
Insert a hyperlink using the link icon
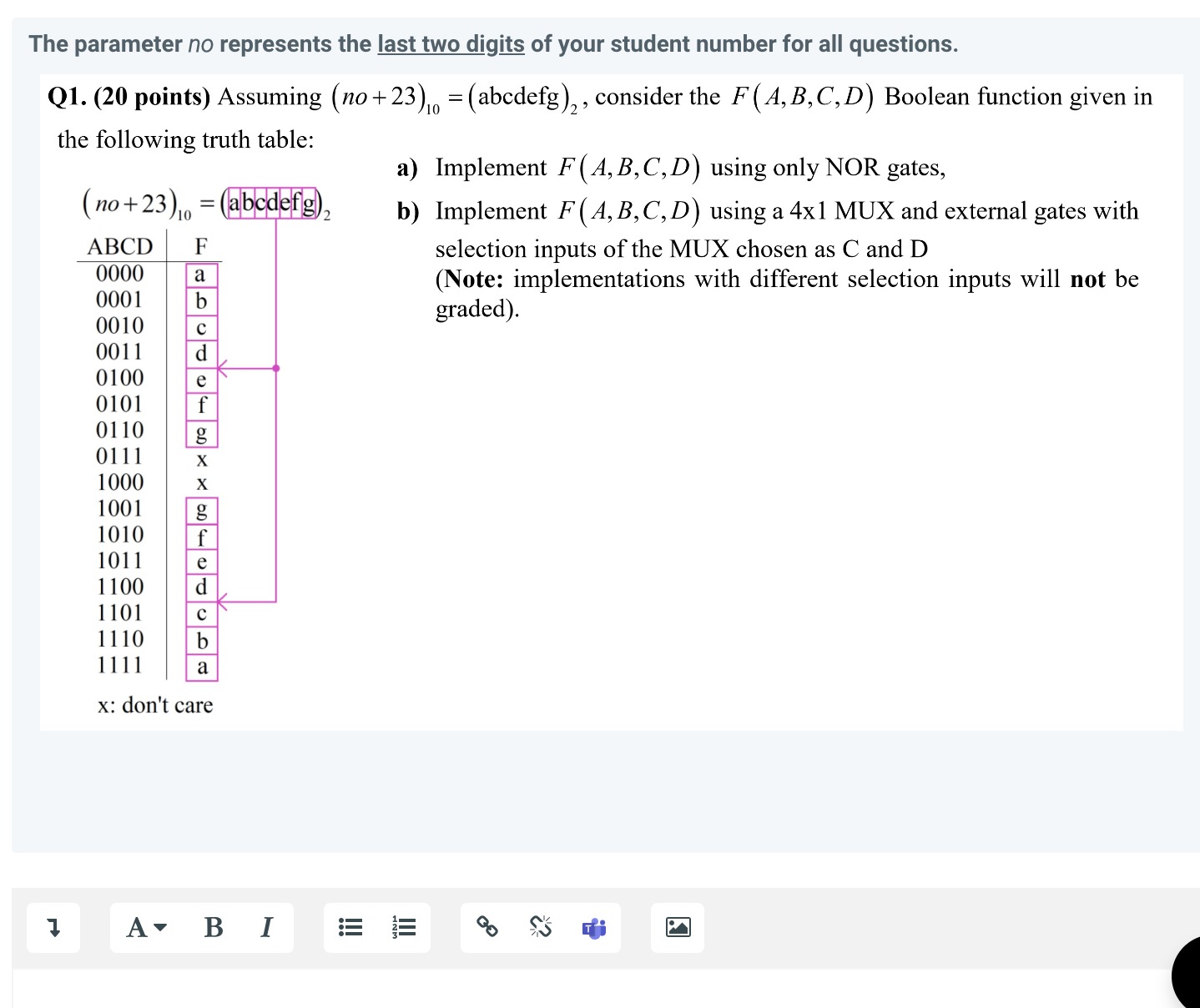tap(487, 927)
